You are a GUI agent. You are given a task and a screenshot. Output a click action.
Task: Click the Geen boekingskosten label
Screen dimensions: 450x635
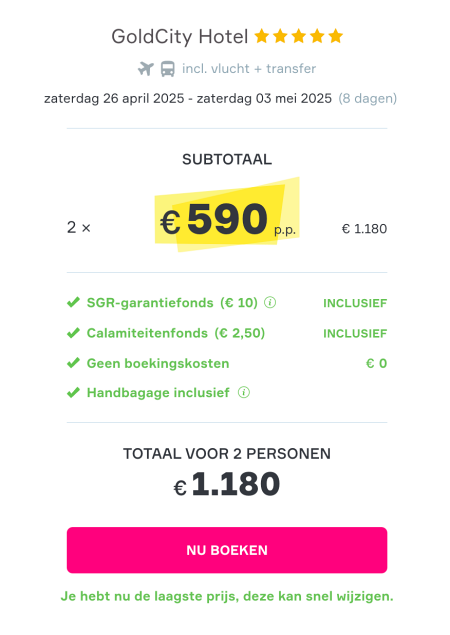[158, 363]
